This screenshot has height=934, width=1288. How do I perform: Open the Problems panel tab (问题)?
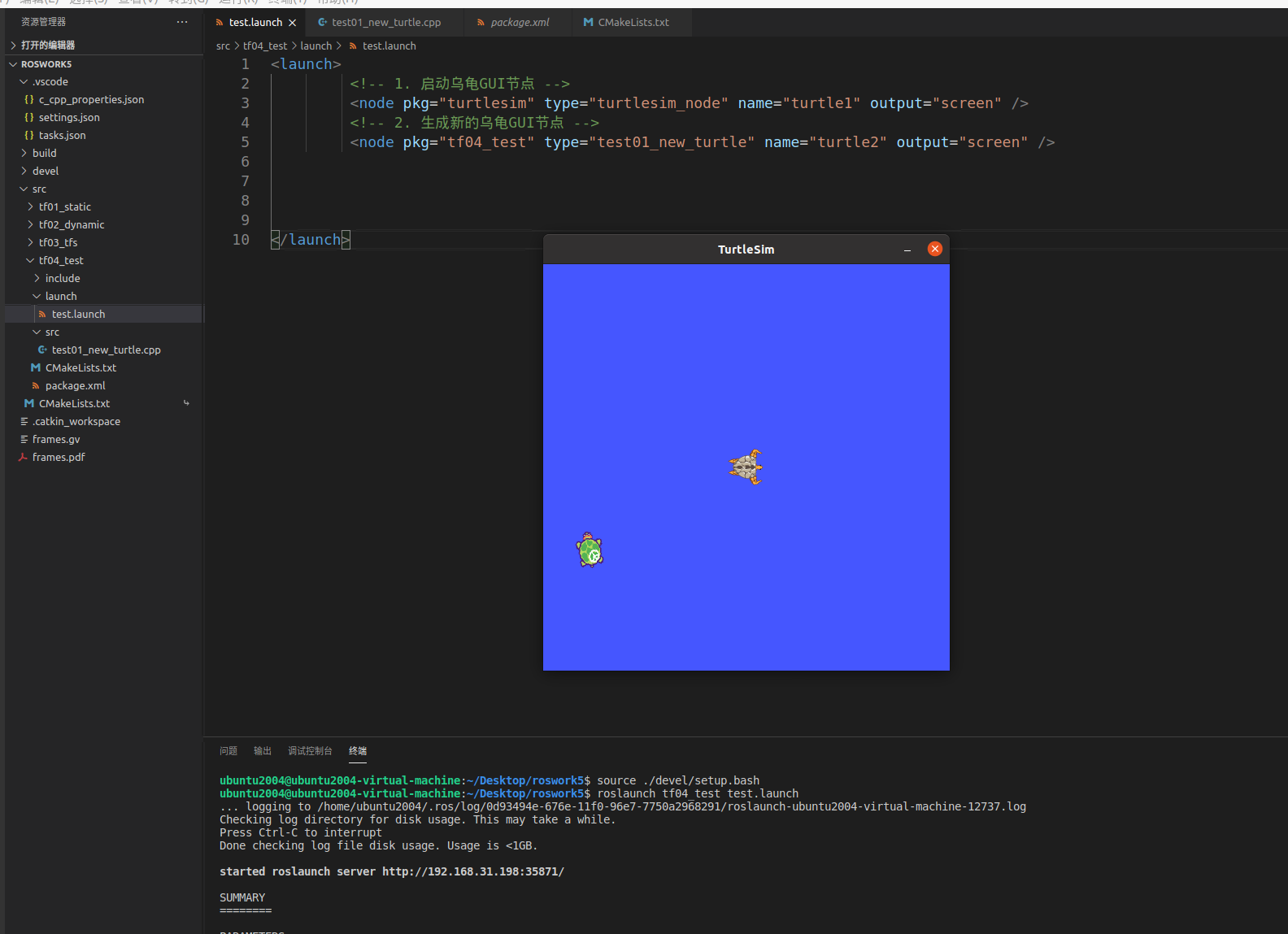(228, 751)
